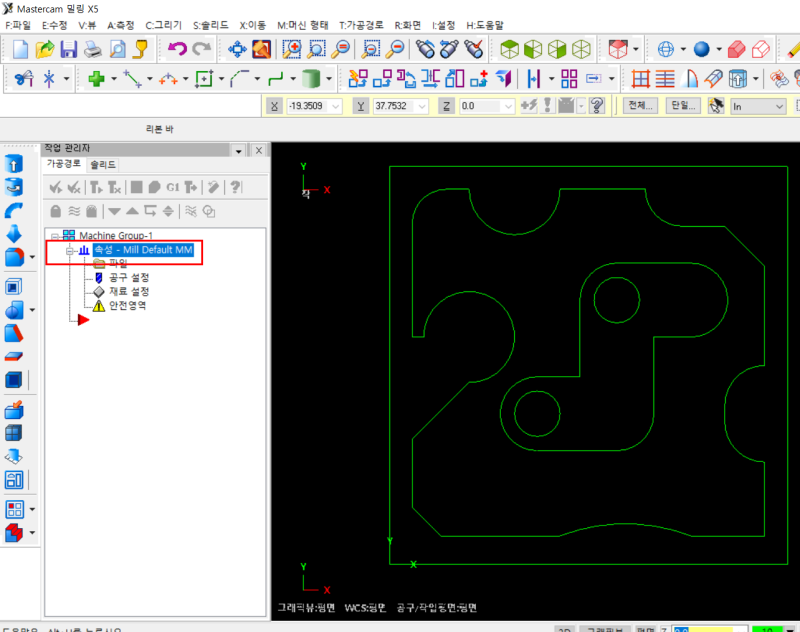Click the G1 post-process icon
Image resolution: width=800 pixels, height=632 pixels.
(172, 187)
